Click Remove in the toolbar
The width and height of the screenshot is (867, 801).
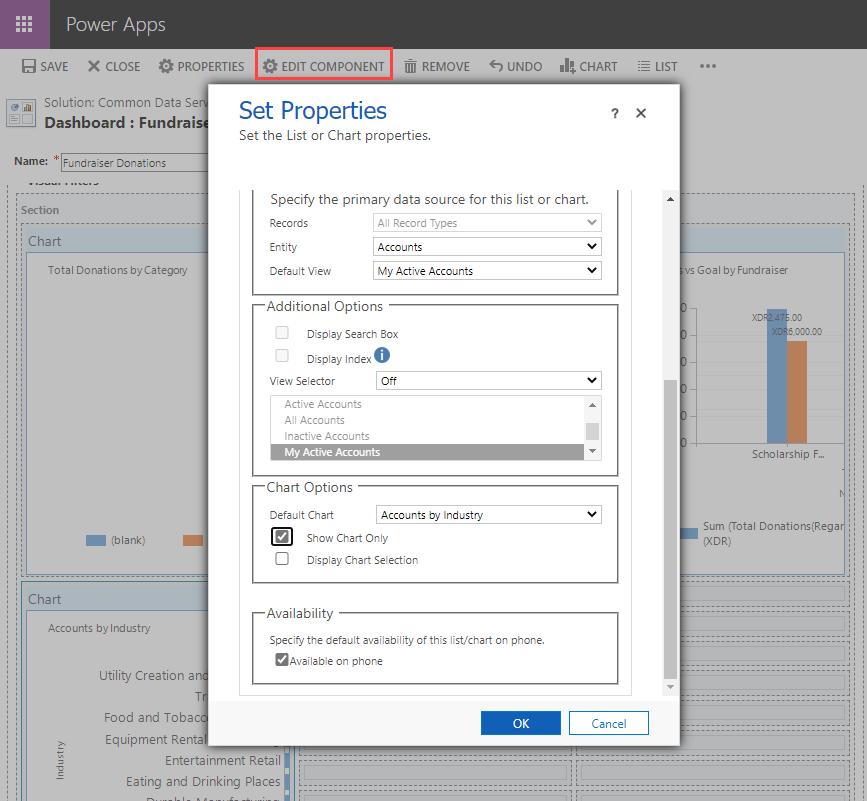tap(437, 66)
